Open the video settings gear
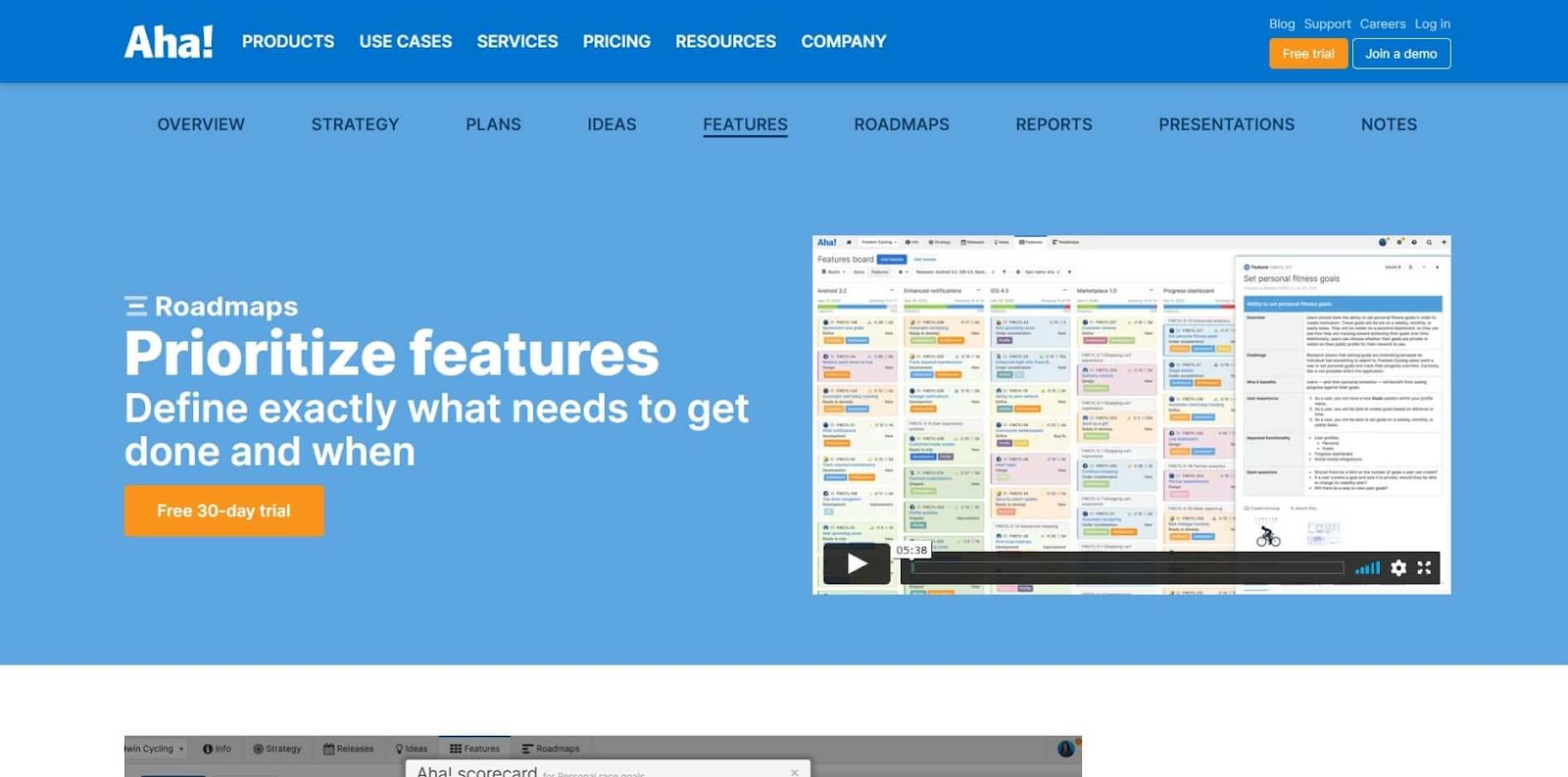 point(1398,568)
